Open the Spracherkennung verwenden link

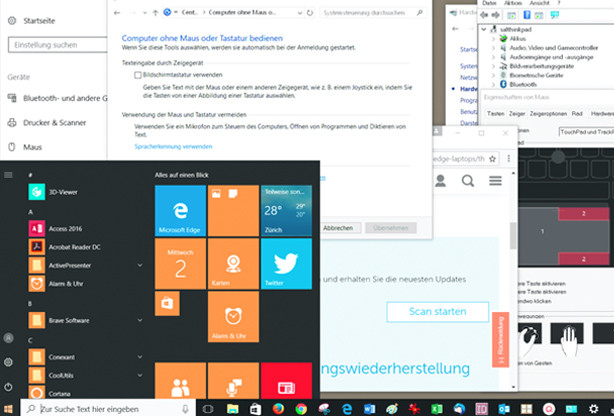[173, 147]
